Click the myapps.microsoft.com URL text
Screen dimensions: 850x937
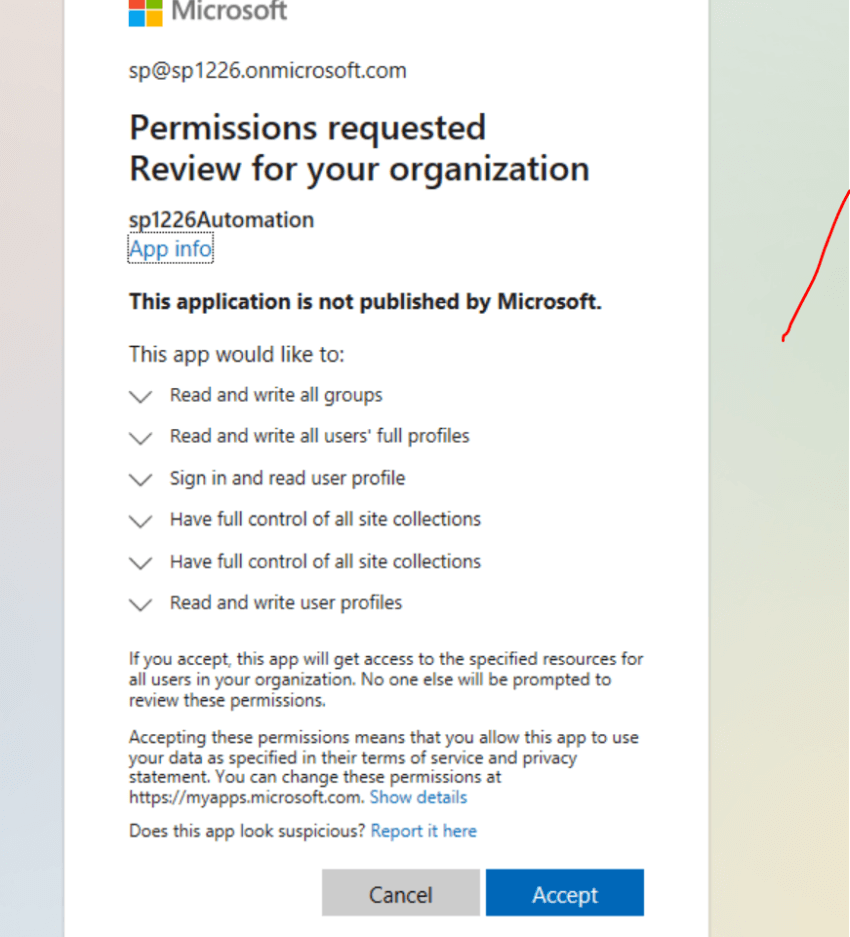coord(246,797)
